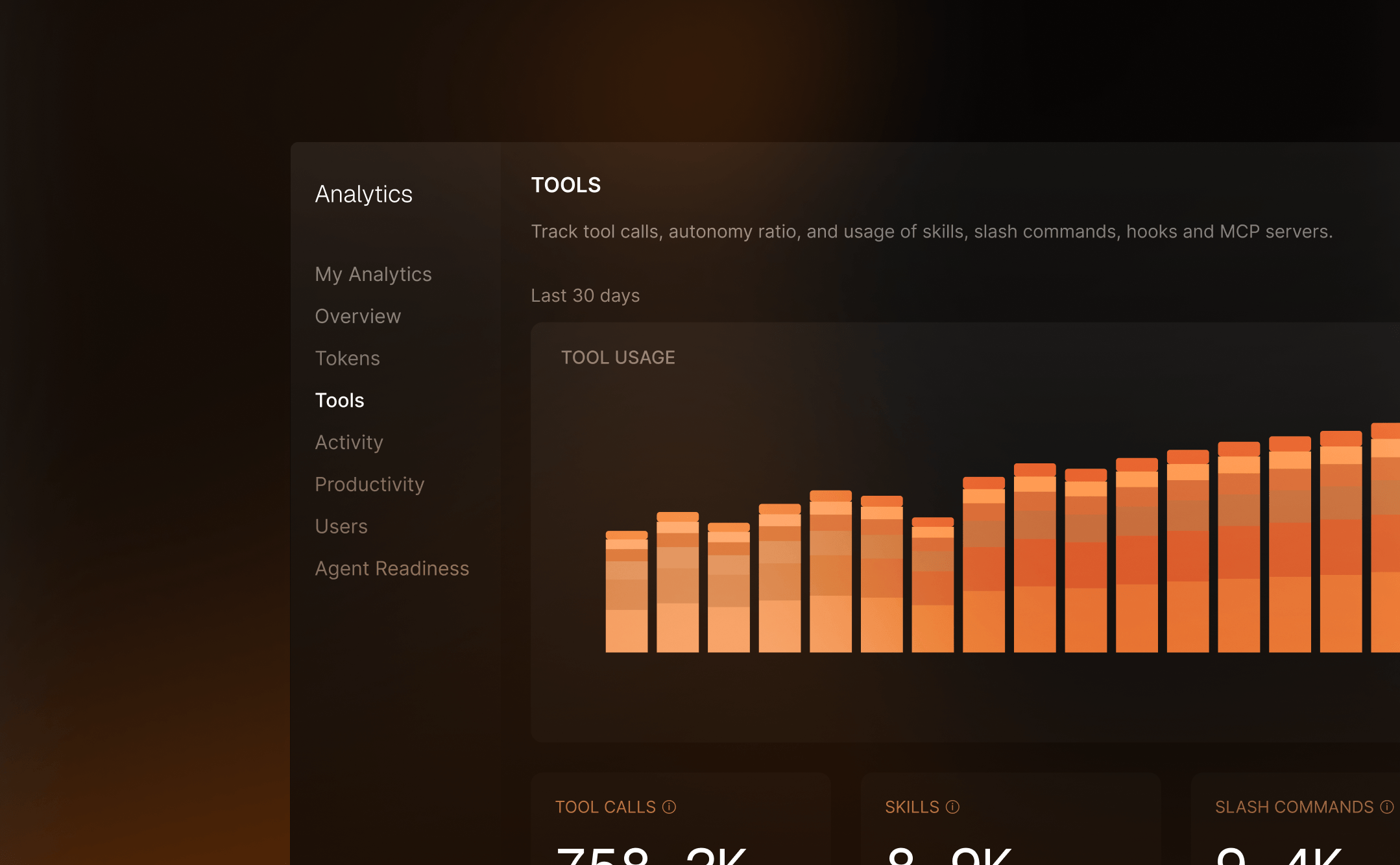Viewport: 1400px width, 865px height.
Task: Click the Skills info icon
Action: click(x=952, y=807)
